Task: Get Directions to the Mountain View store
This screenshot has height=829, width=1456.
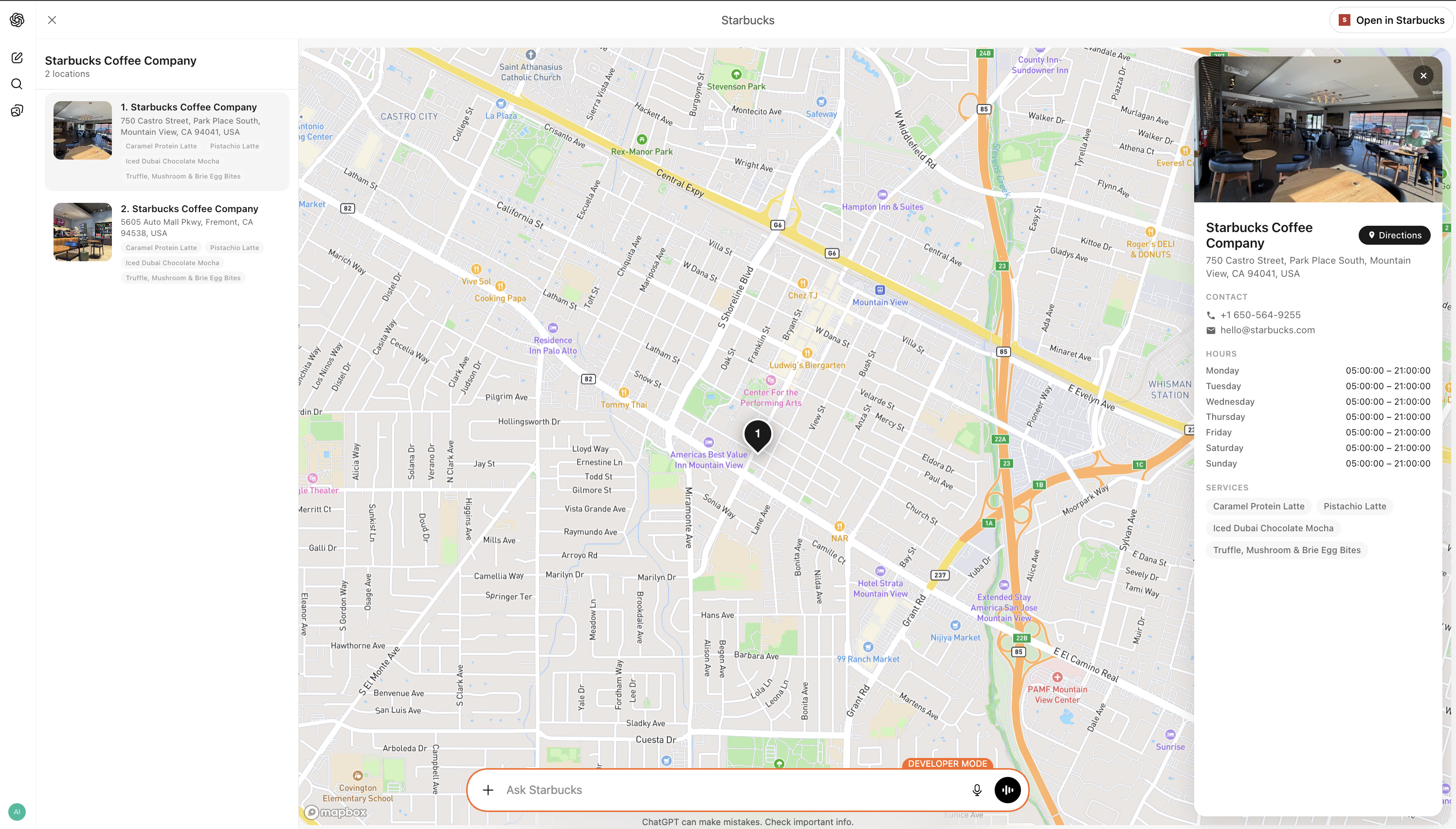Action: pyautogui.click(x=1394, y=235)
